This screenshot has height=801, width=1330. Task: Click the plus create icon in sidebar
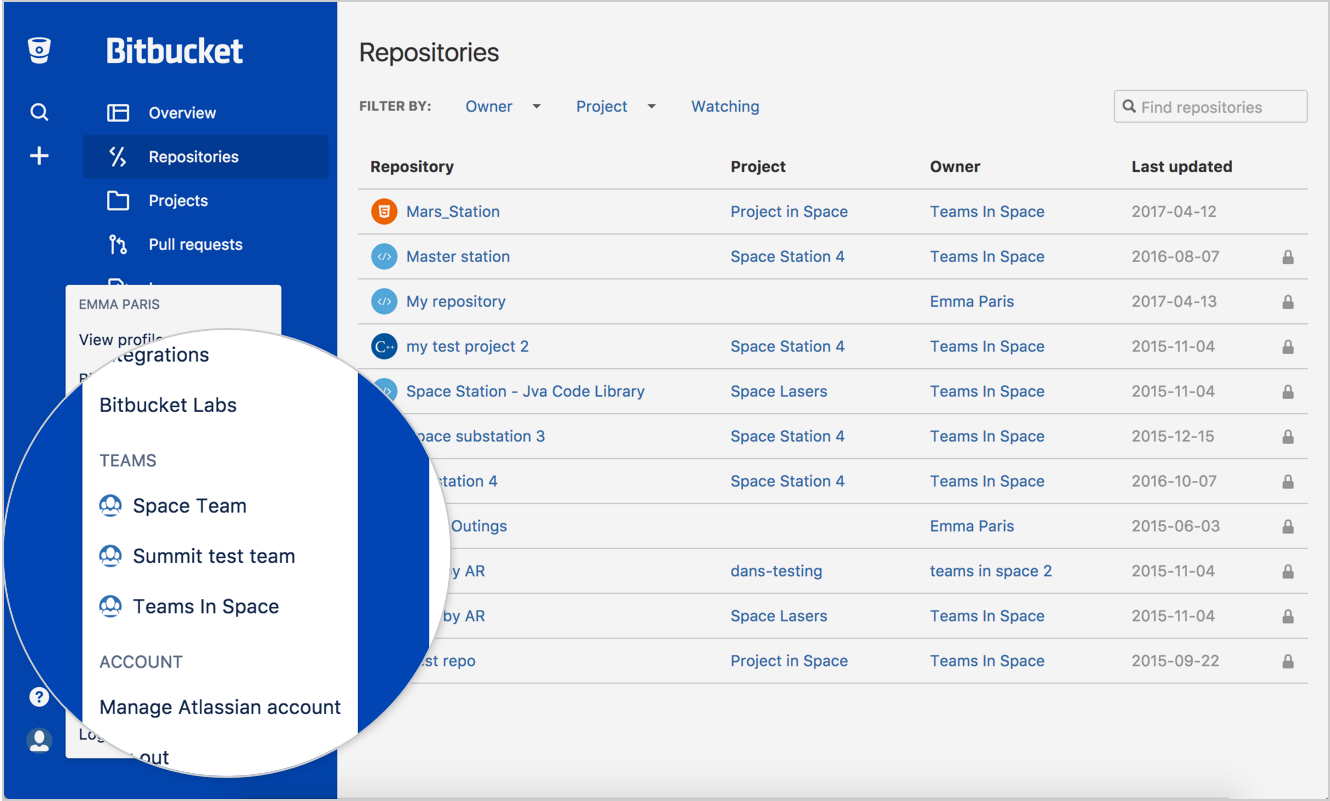[39, 156]
